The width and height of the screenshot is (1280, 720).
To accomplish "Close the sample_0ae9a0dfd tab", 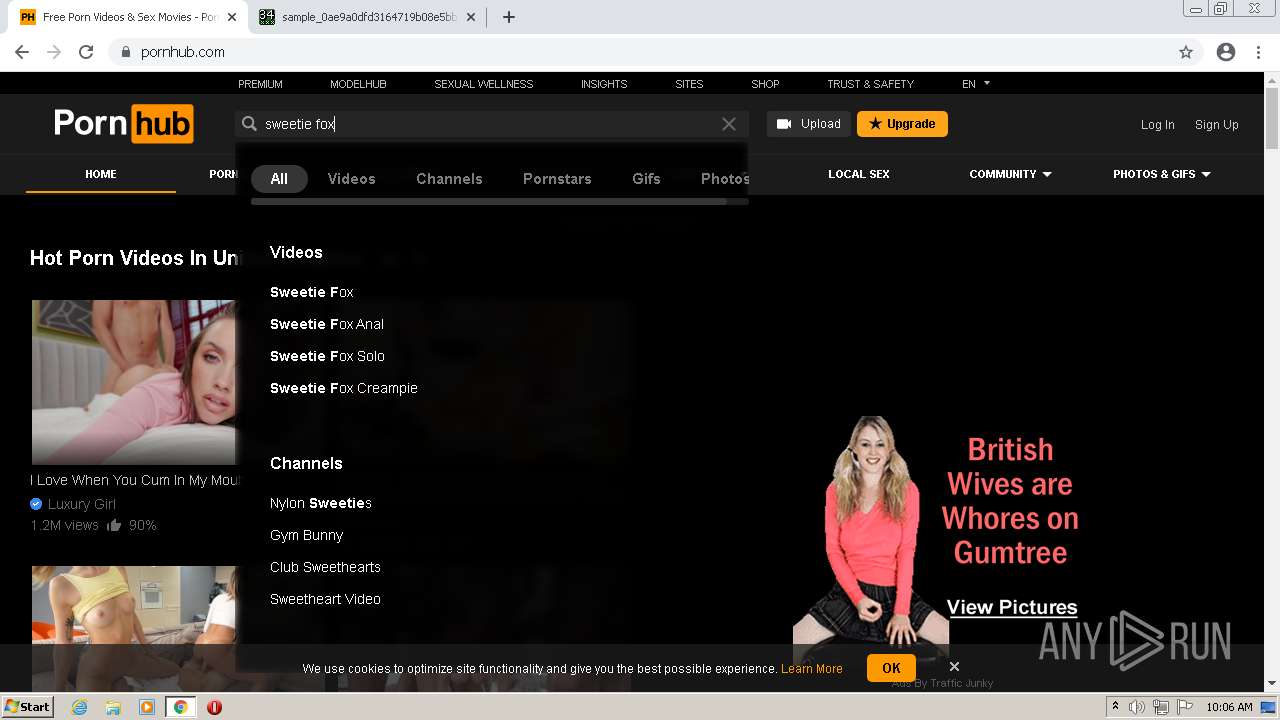I will (471, 17).
